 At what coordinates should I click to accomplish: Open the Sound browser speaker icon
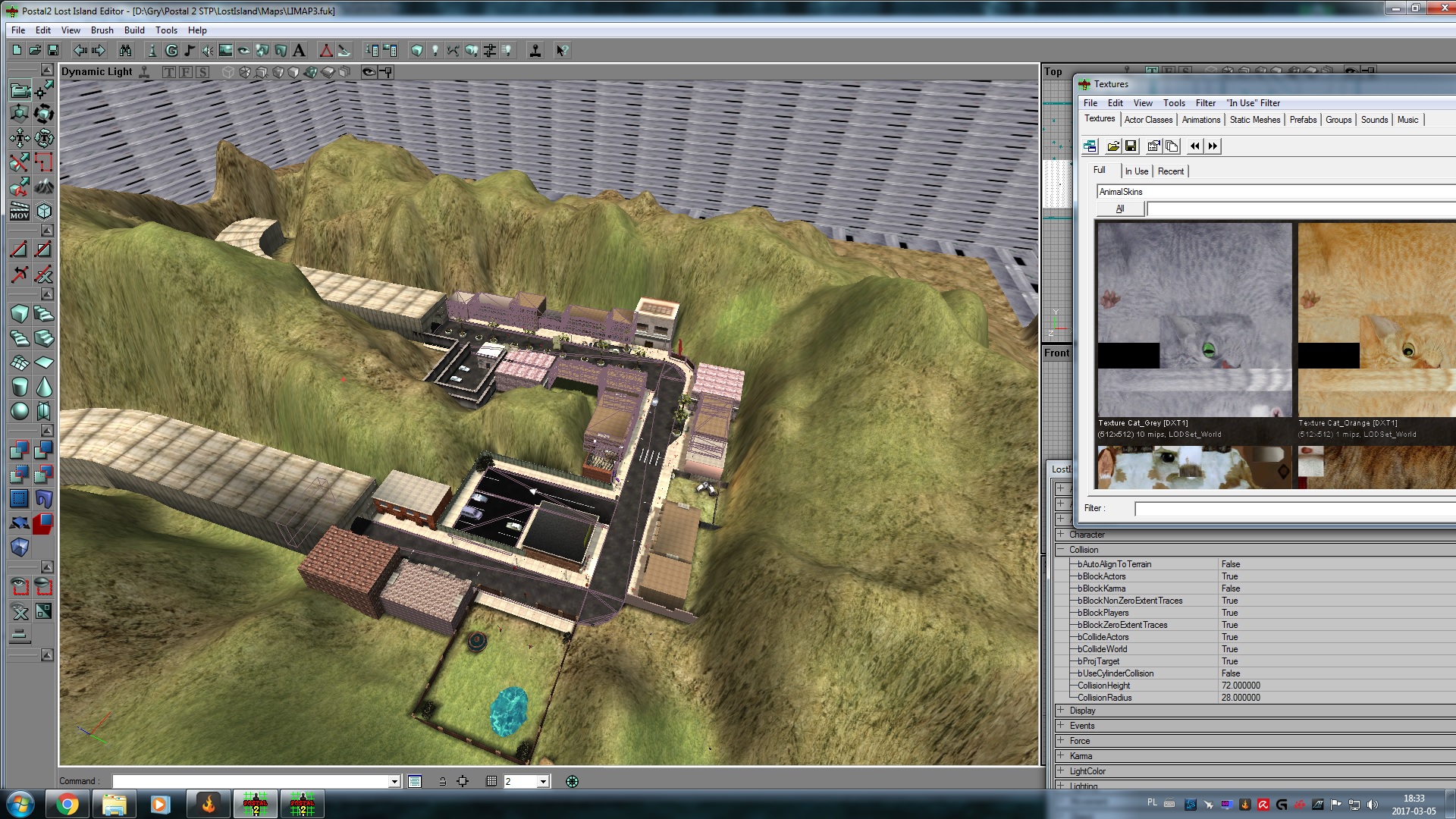pos(208,50)
